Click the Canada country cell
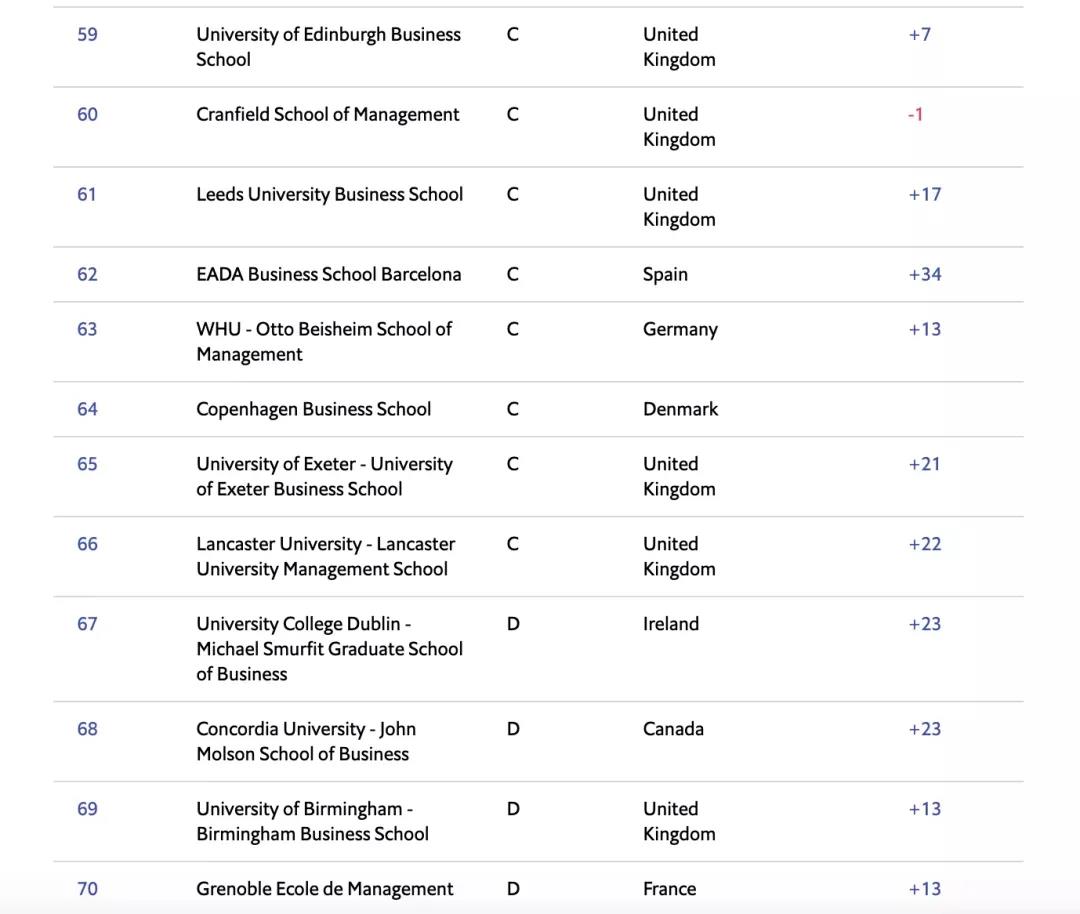The height and width of the screenshot is (914, 1080). [x=673, y=729]
